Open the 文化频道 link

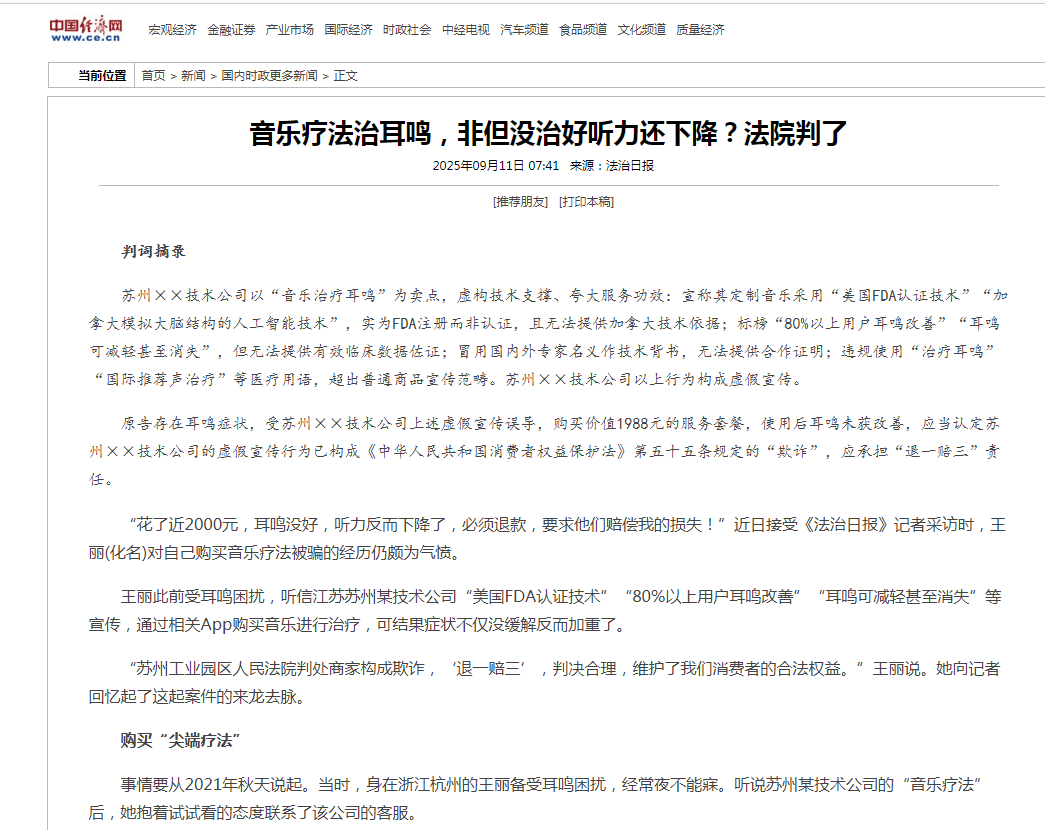[x=641, y=30]
